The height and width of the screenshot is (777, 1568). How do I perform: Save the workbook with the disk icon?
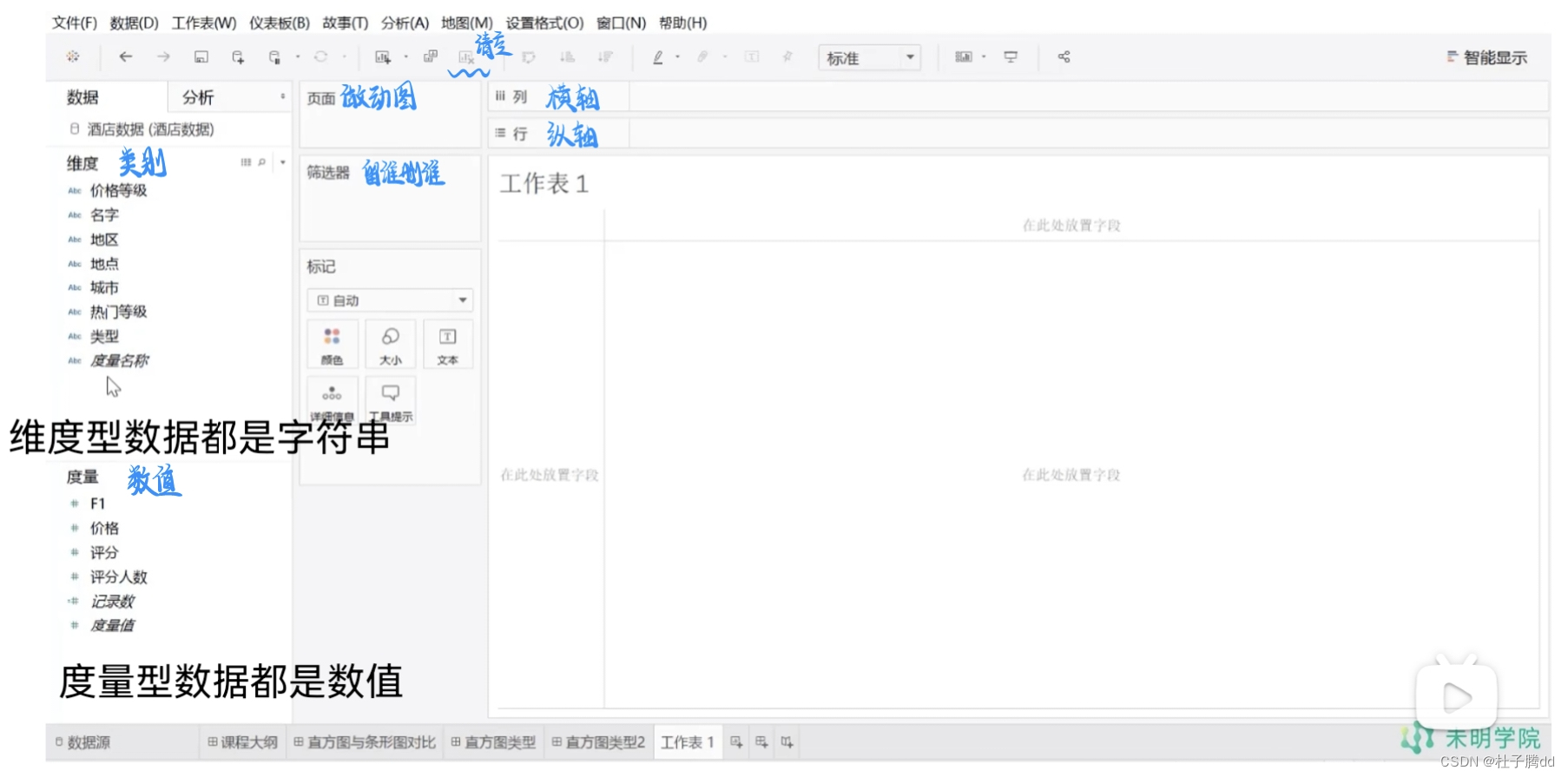(201, 56)
